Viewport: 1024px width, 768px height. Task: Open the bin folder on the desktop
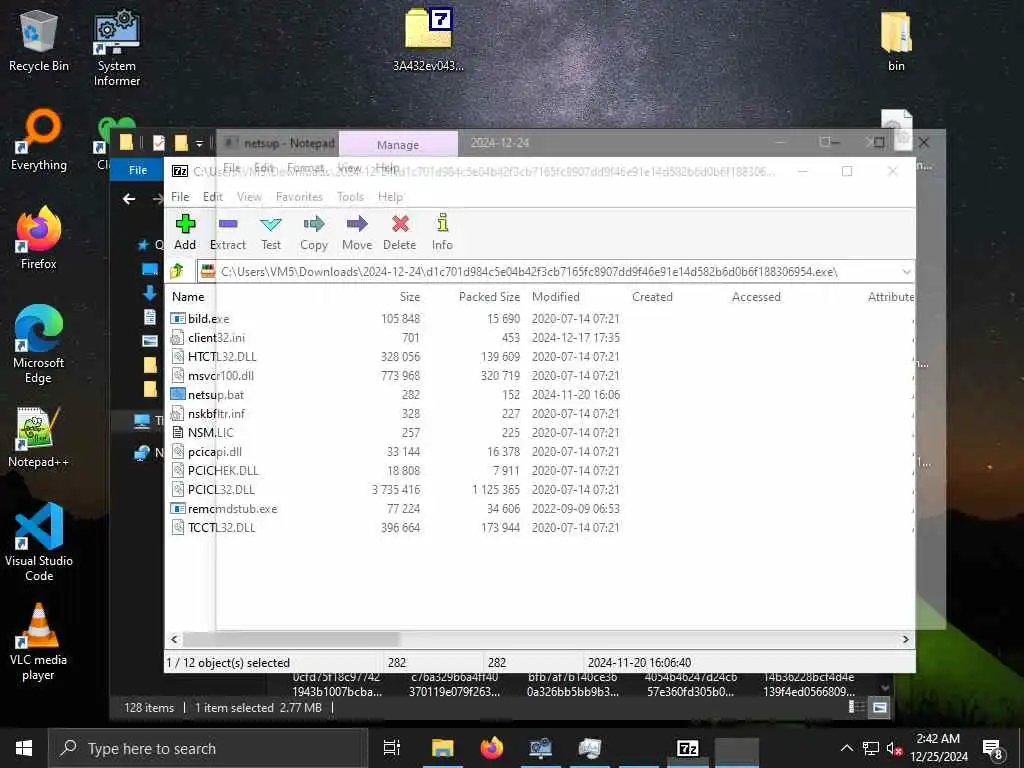(896, 40)
